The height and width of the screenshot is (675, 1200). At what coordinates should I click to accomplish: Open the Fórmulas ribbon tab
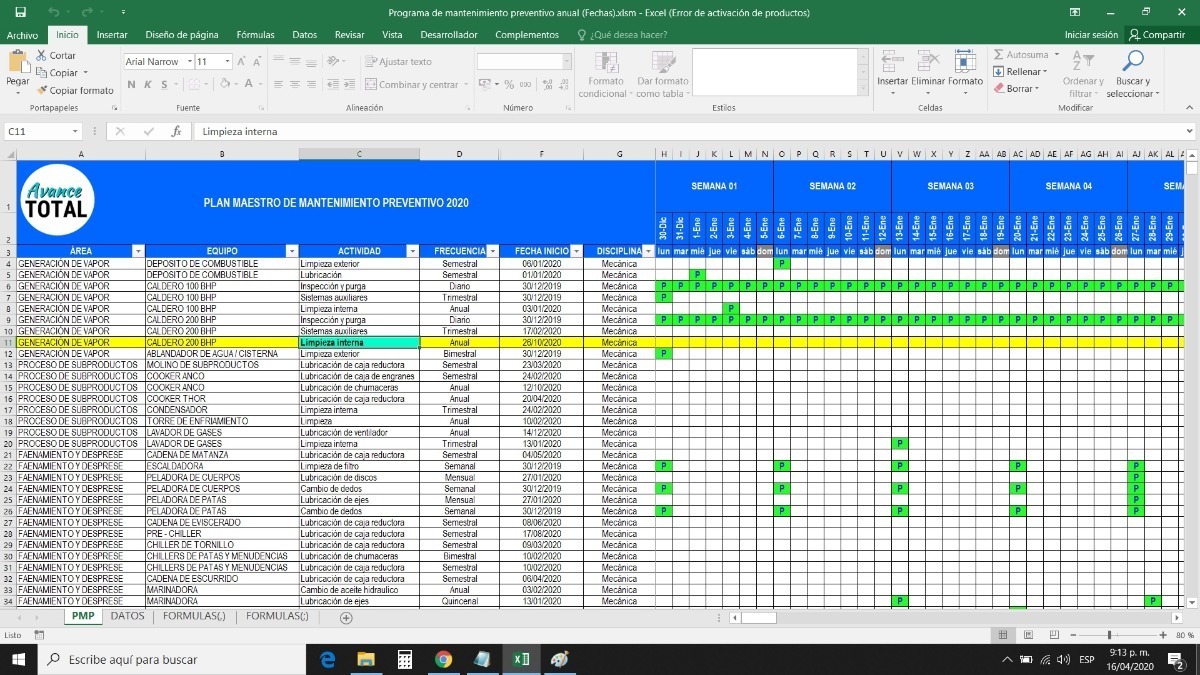tap(255, 35)
